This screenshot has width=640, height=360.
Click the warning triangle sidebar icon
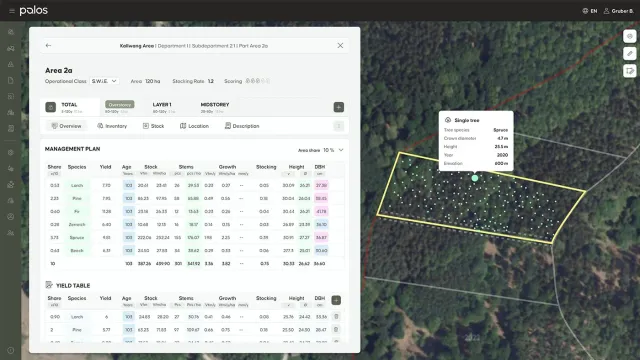click(11, 64)
